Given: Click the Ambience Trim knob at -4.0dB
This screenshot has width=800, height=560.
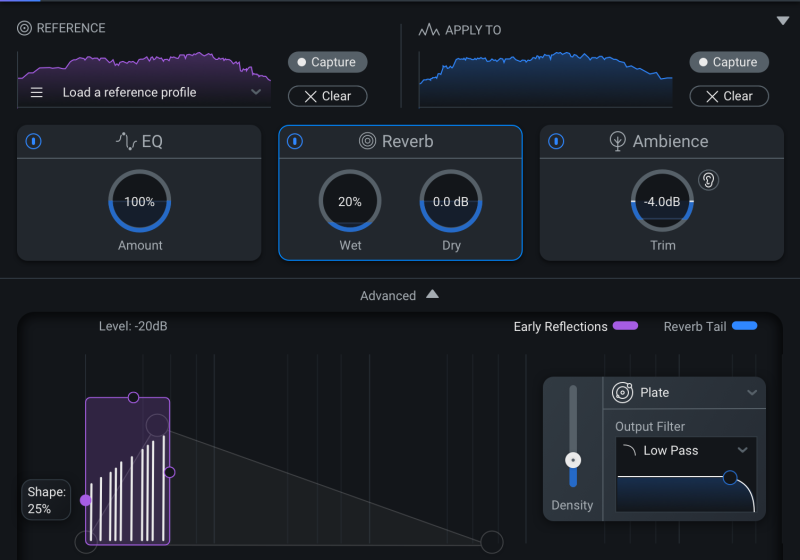Looking at the screenshot, I should 662,201.
